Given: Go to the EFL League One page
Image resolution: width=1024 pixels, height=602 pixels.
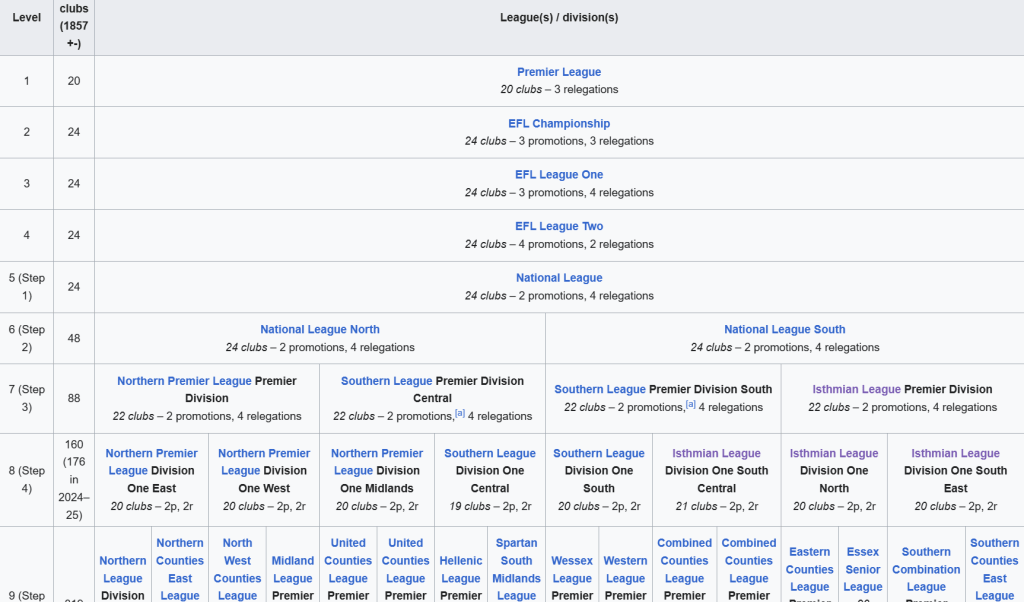Looking at the screenshot, I should [x=559, y=175].
